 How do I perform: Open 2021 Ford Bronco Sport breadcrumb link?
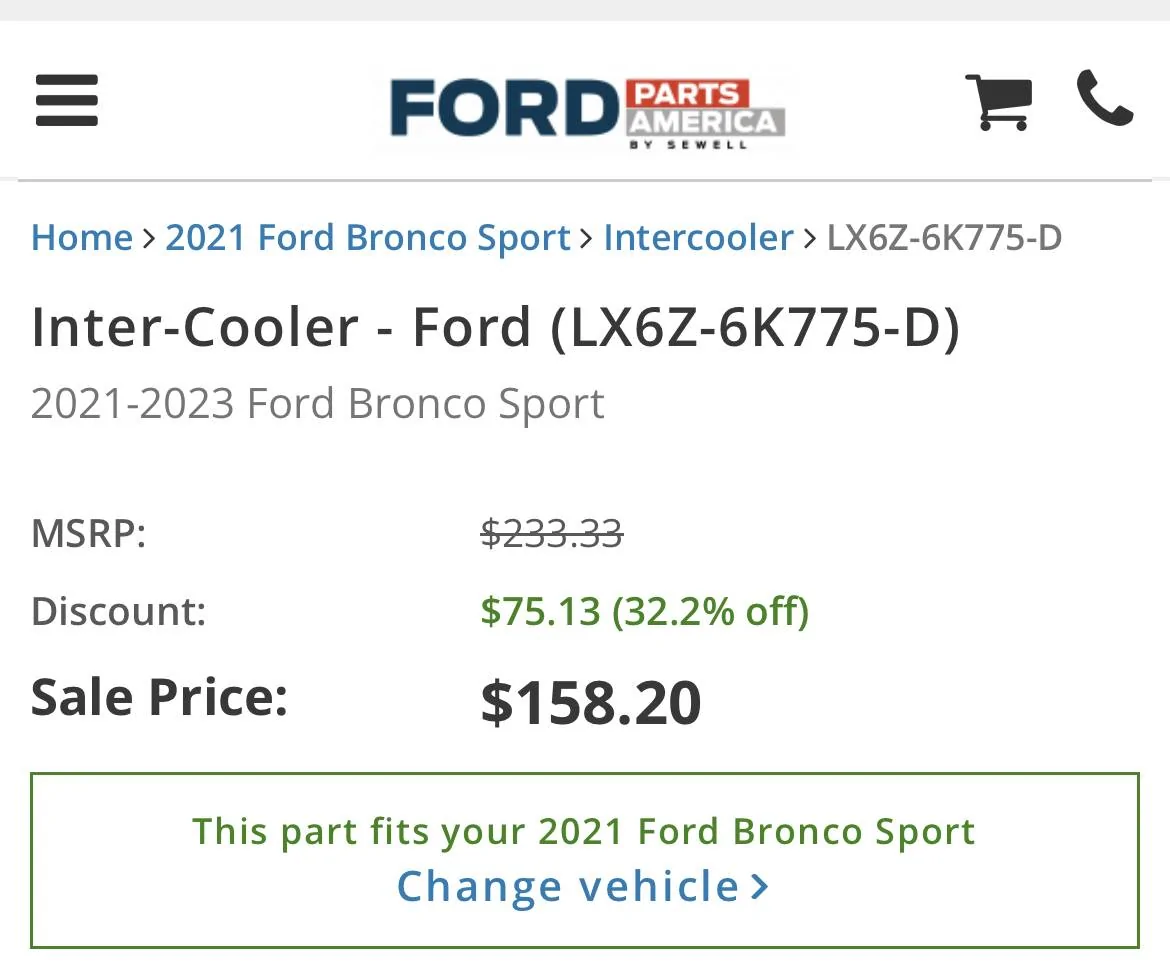pyautogui.click(x=367, y=238)
